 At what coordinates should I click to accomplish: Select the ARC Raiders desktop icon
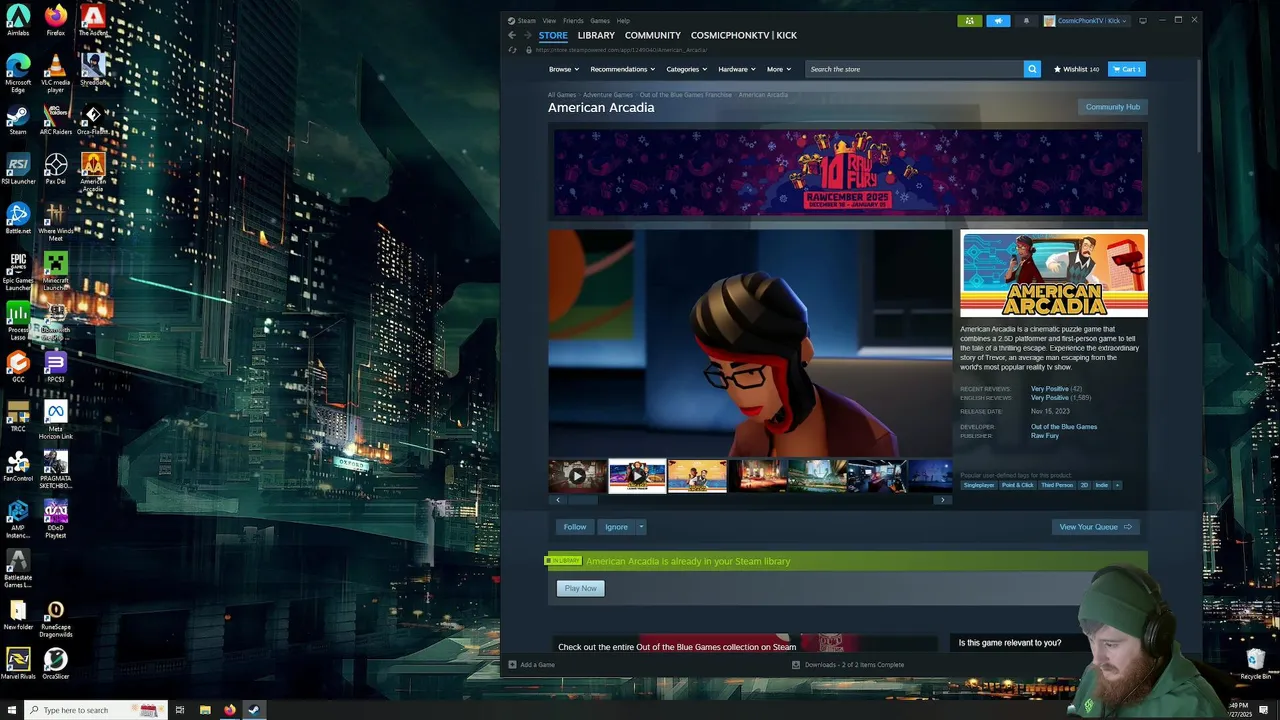point(56,120)
